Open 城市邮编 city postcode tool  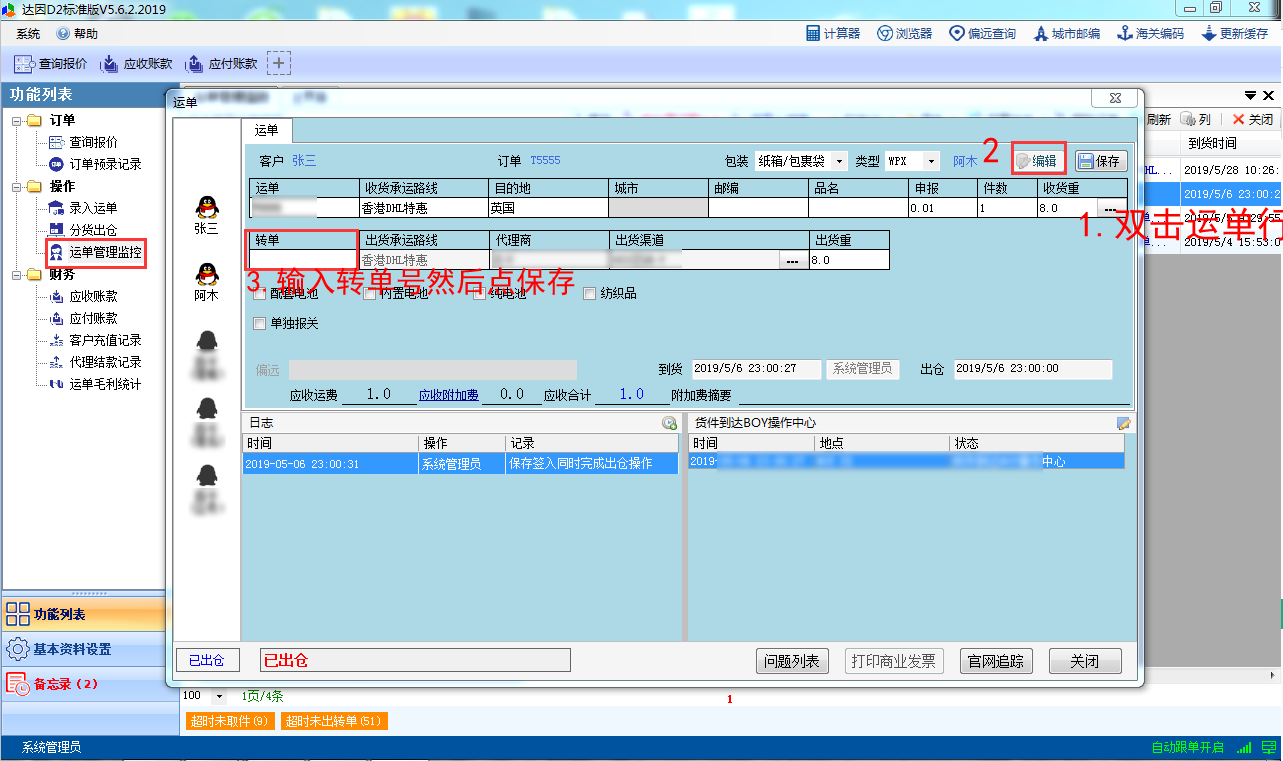(1067, 33)
